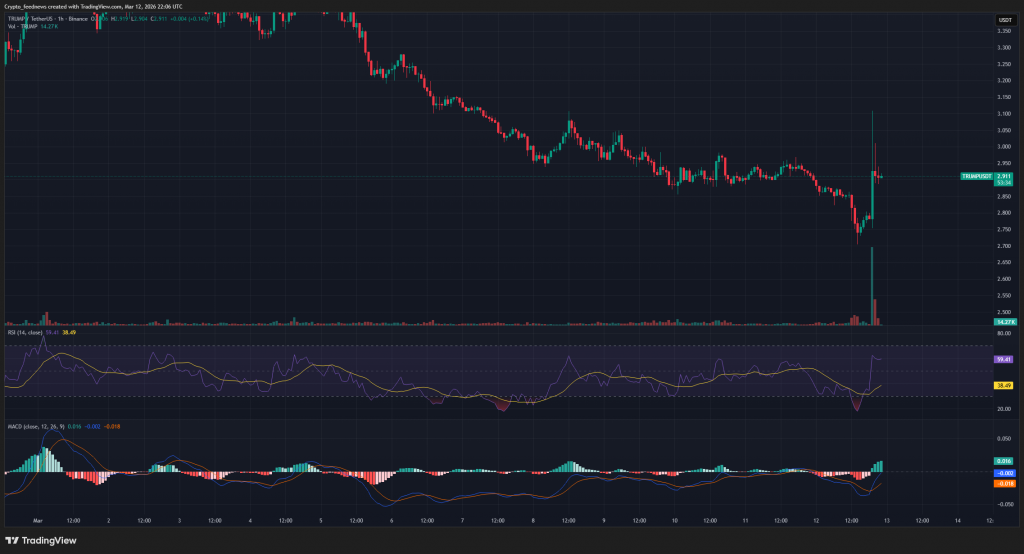Click the 0.050 label on the MACD scale
This screenshot has width=1024, height=554.
point(1006,439)
